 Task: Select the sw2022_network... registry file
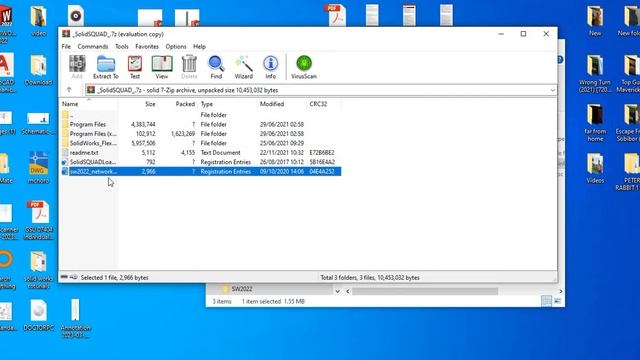tap(201, 171)
